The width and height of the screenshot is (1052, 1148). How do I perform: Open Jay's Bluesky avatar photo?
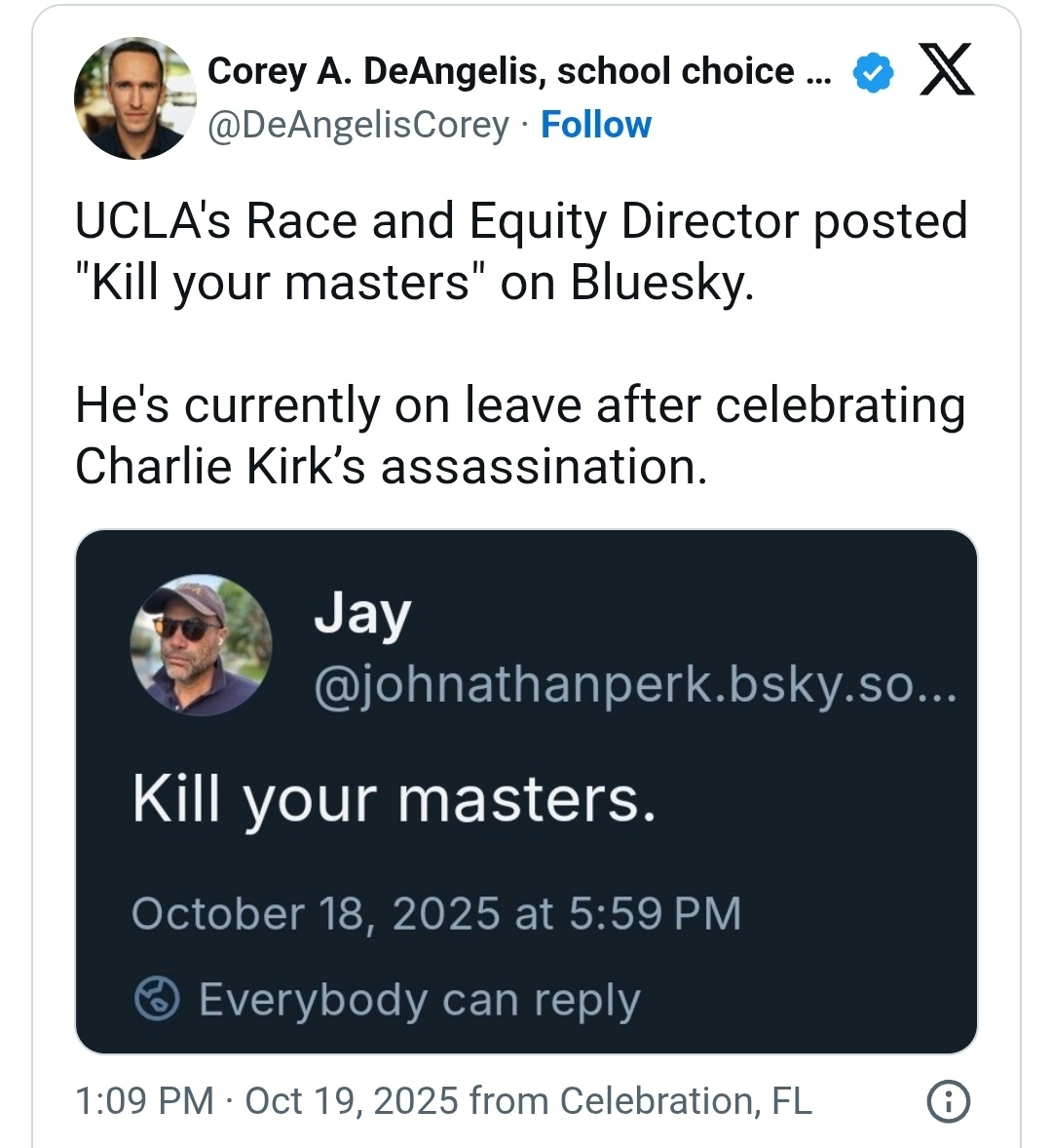[x=201, y=645]
